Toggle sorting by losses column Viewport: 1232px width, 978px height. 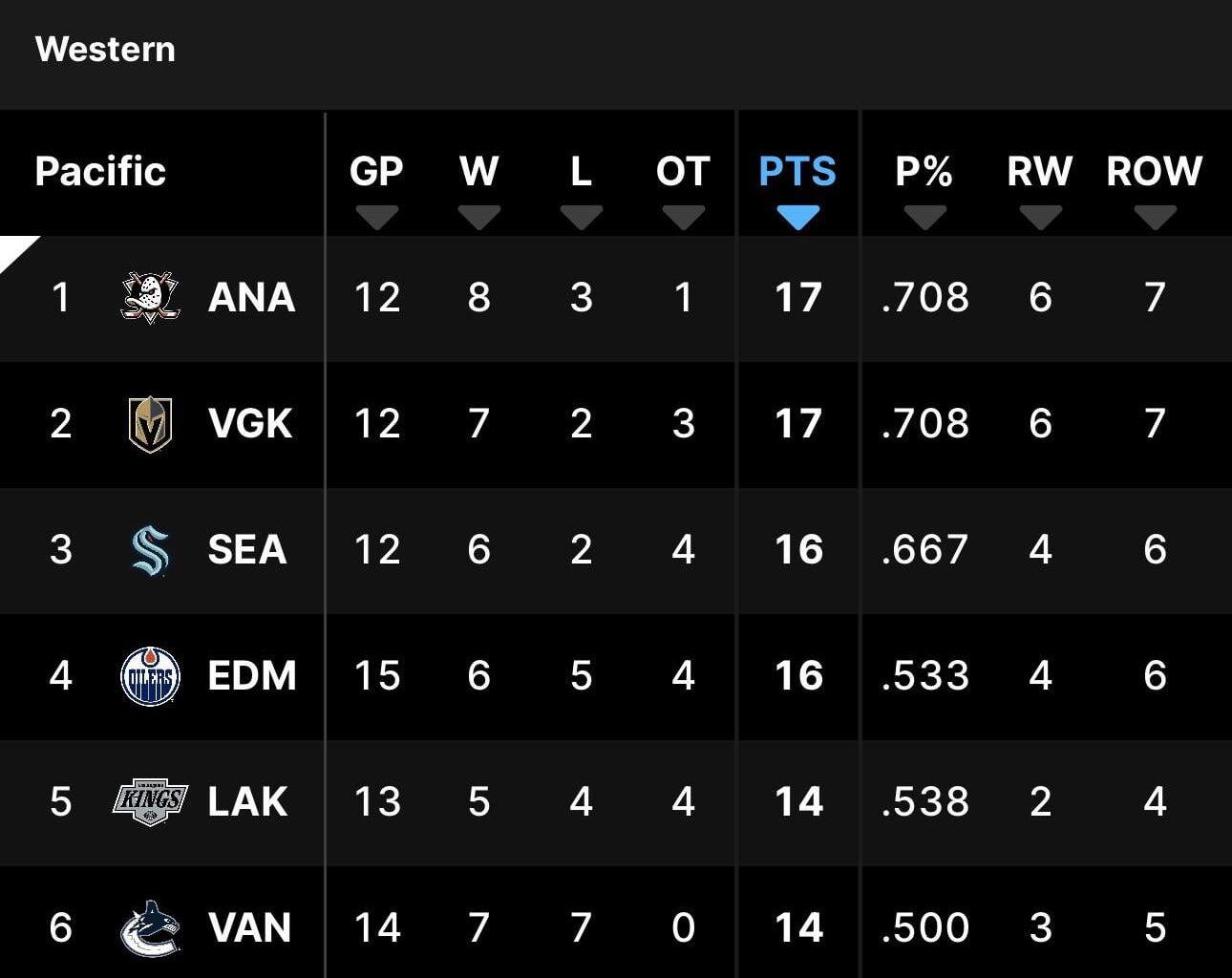[581, 217]
